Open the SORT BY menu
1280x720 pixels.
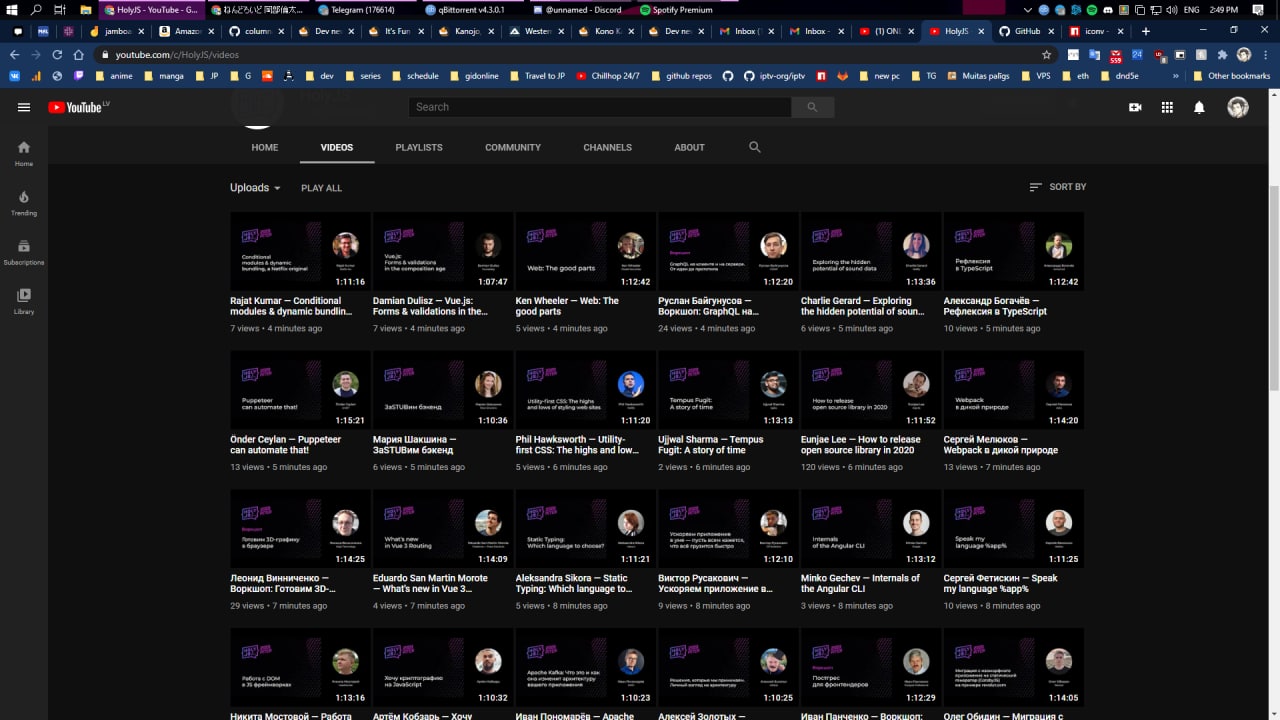(x=1057, y=187)
